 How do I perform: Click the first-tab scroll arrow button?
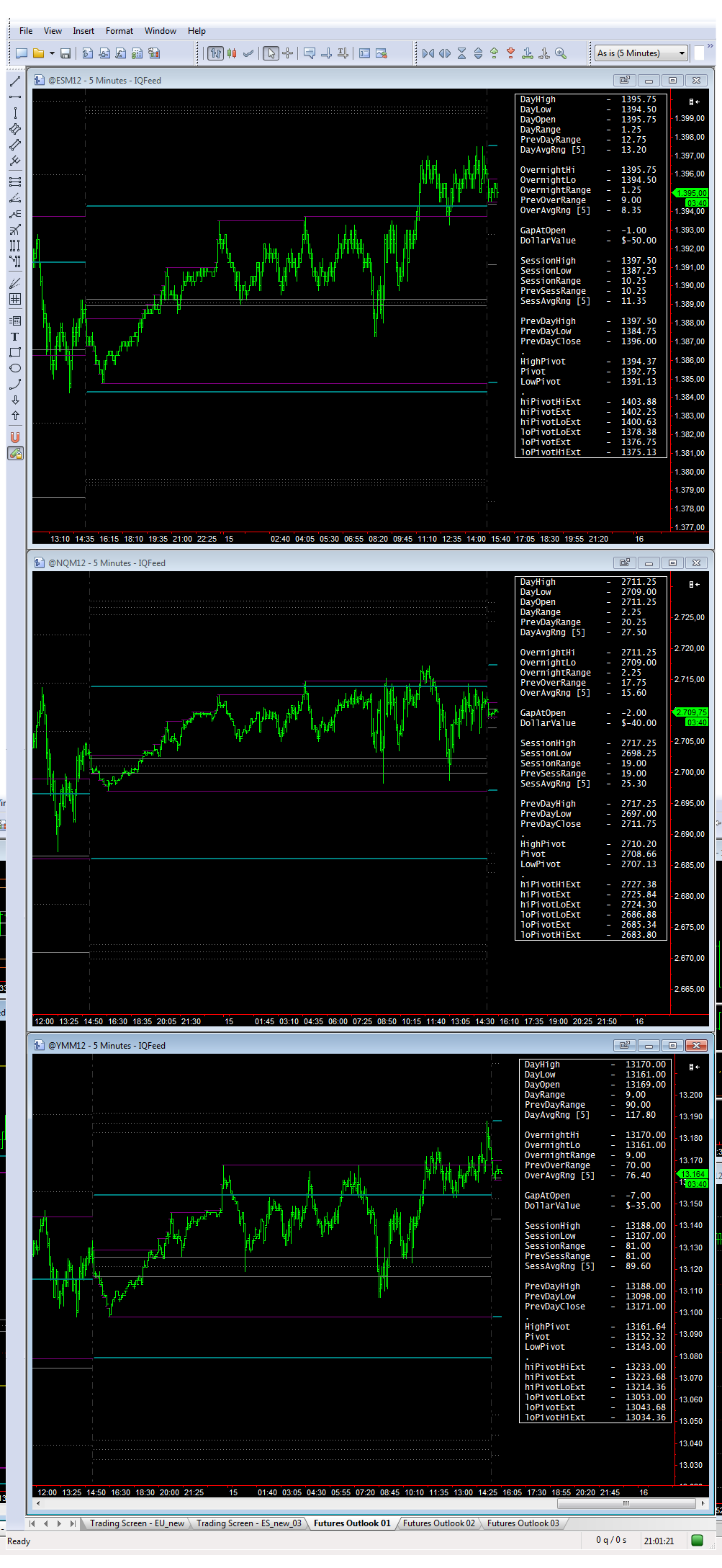(32, 1523)
